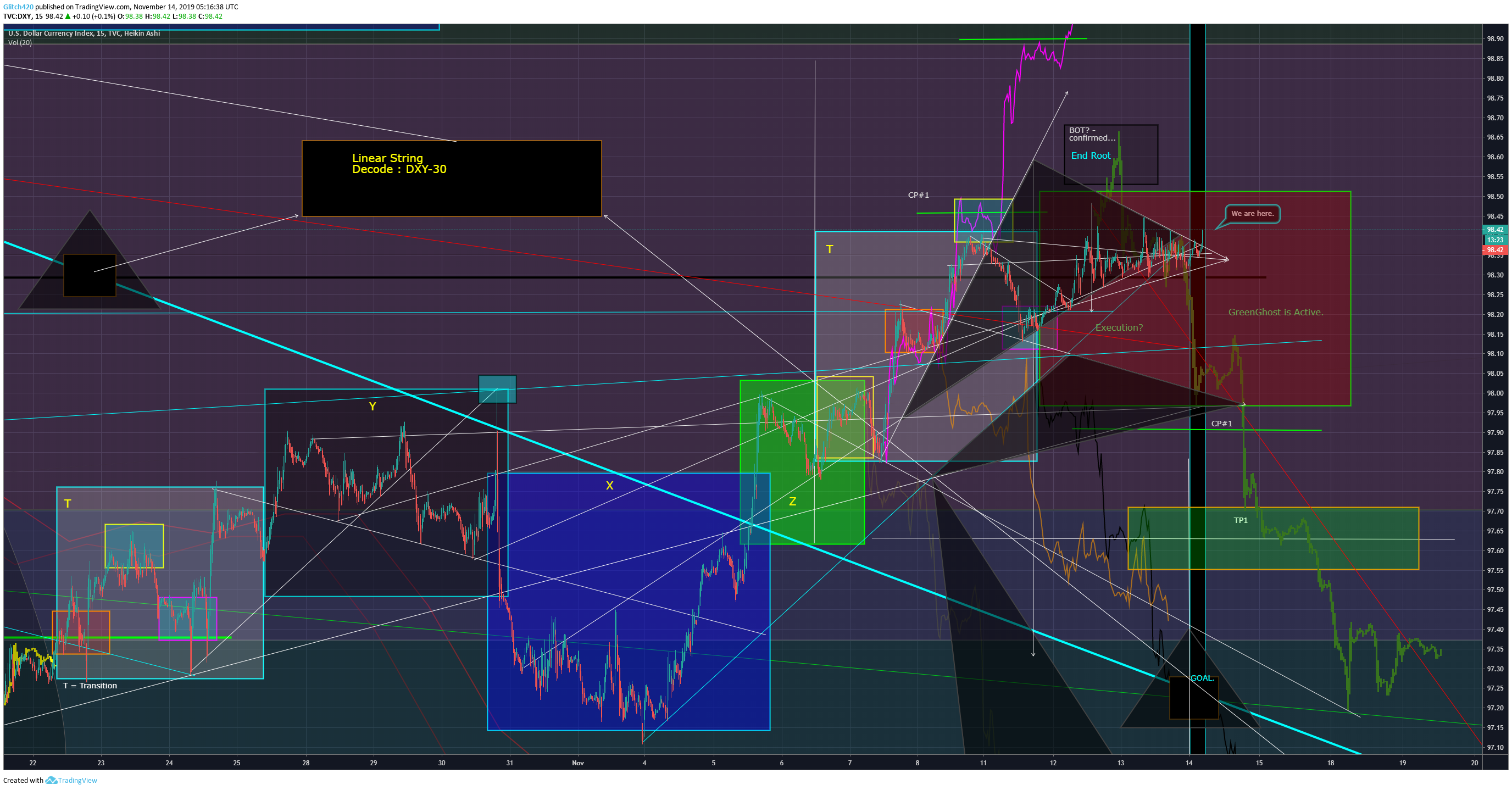Image resolution: width=1512 pixels, height=790 pixels.
Task: Select the black square inside the left triangle
Action: [x=89, y=275]
